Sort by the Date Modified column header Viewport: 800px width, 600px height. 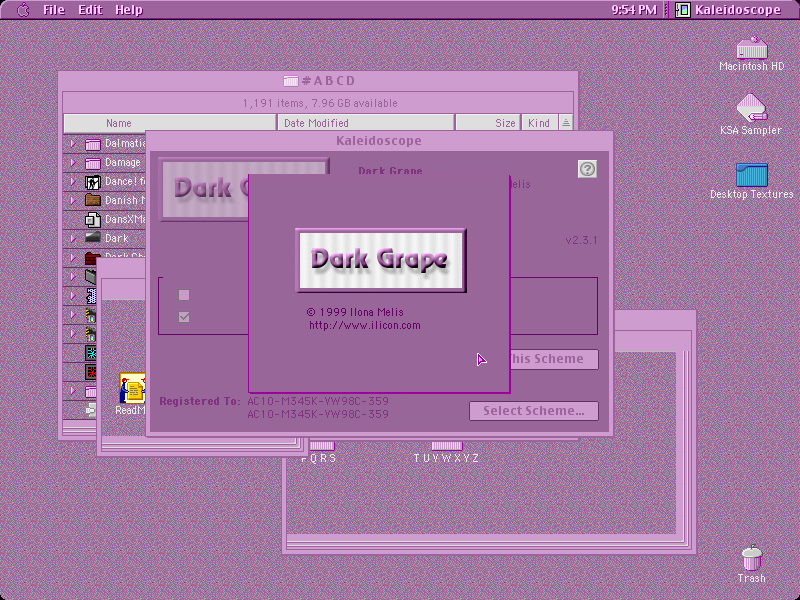pos(365,123)
